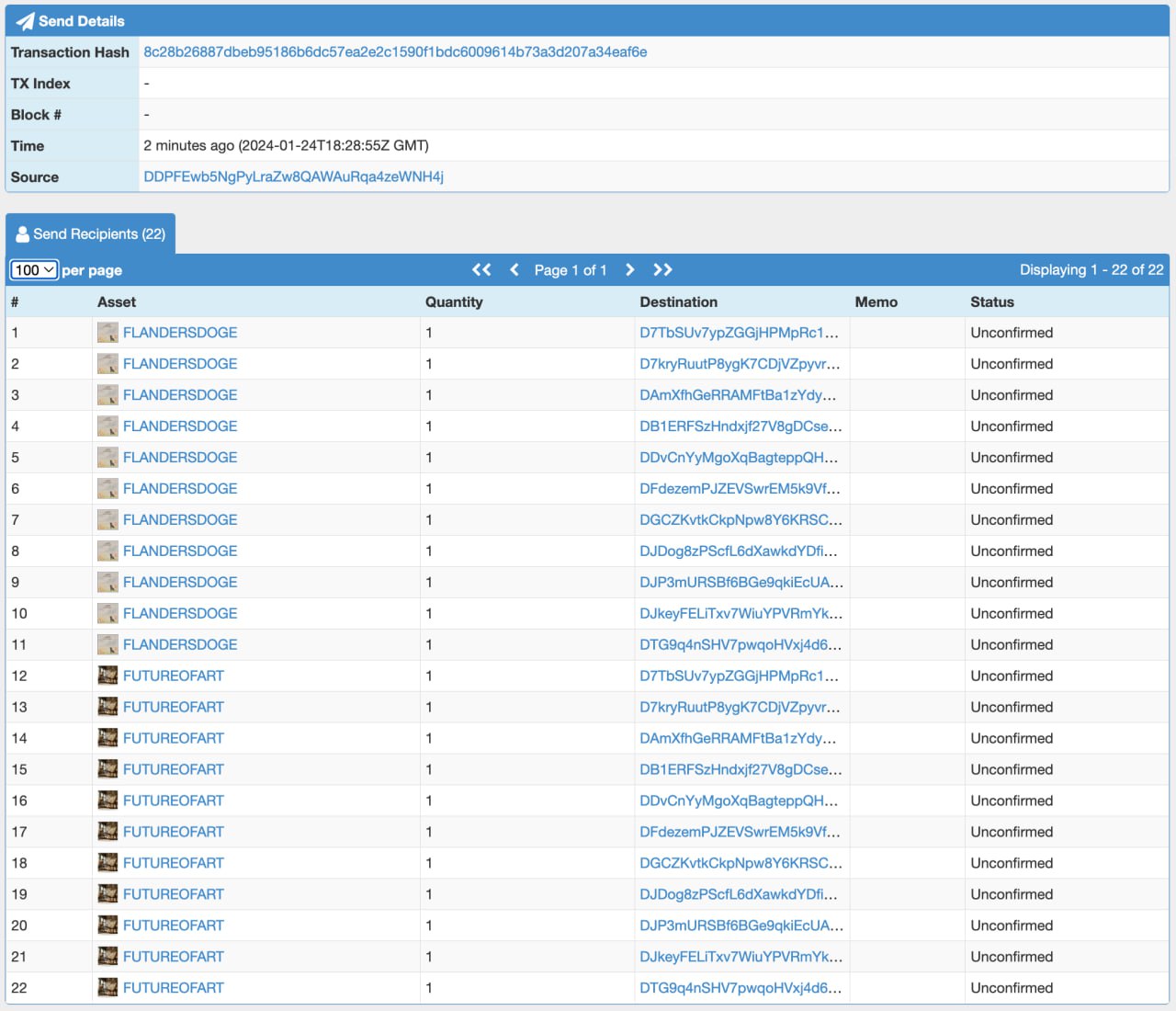This screenshot has height=1011, width=1176.
Task: Open FLANDERSDOGE asset link in row 1
Action: [x=180, y=333]
